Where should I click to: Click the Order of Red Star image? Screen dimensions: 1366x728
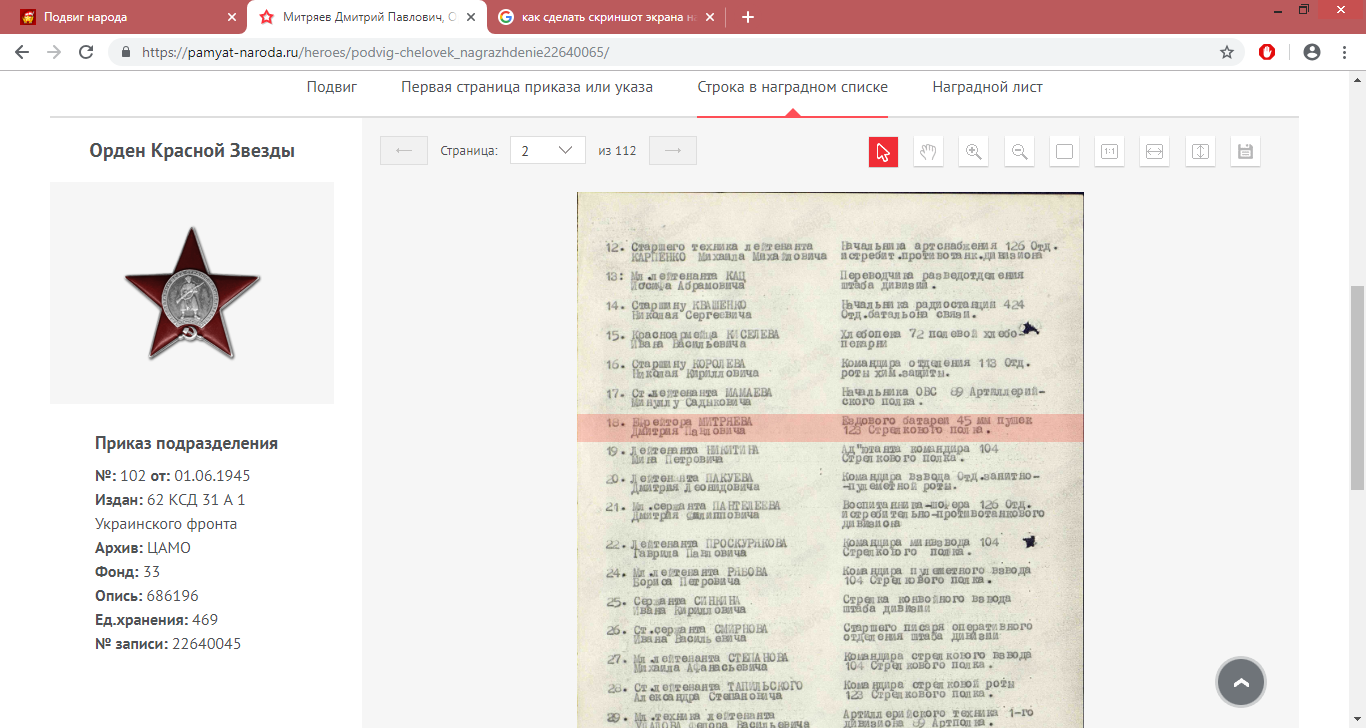click(192, 293)
